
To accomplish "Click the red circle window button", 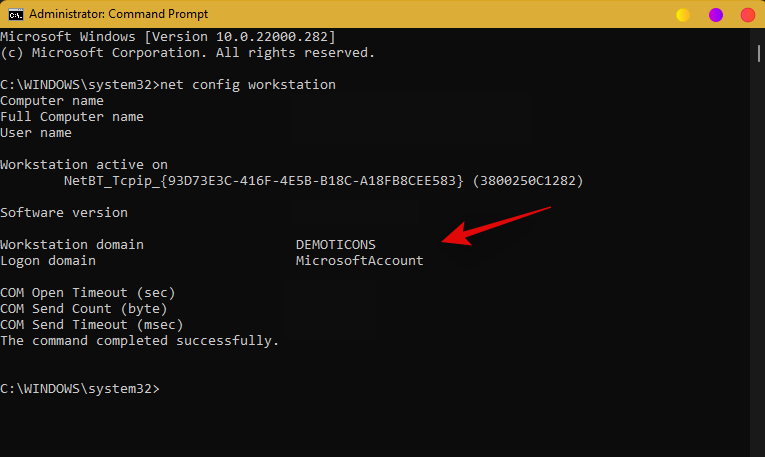I will 746,15.
